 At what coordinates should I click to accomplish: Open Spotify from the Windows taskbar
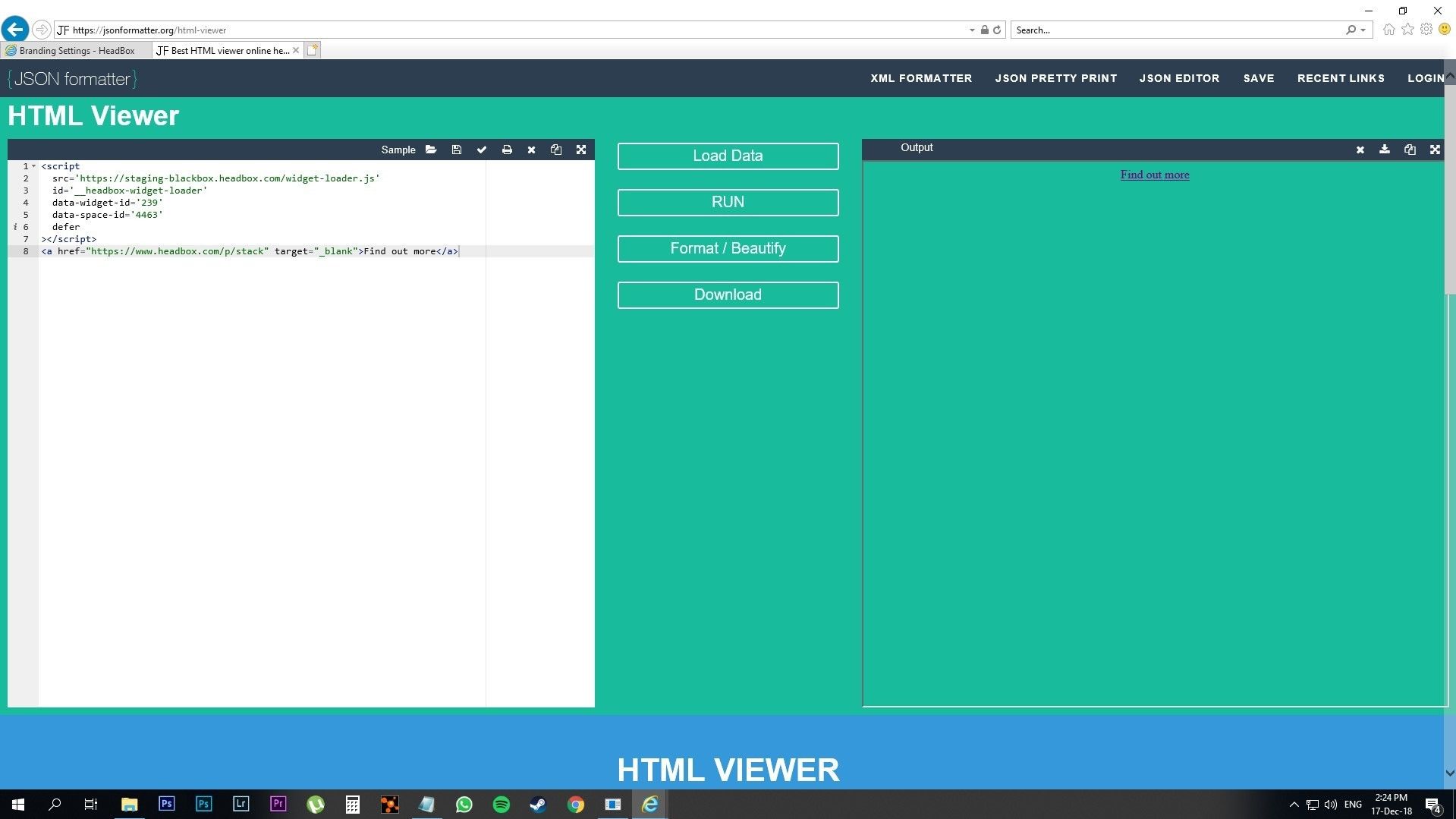point(501,805)
